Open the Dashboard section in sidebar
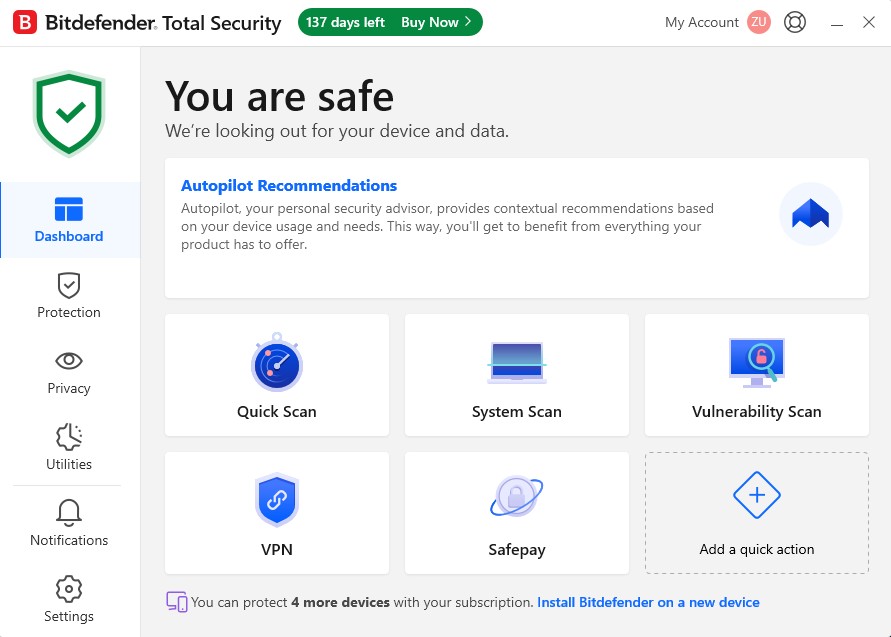 (x=69, y=220)
